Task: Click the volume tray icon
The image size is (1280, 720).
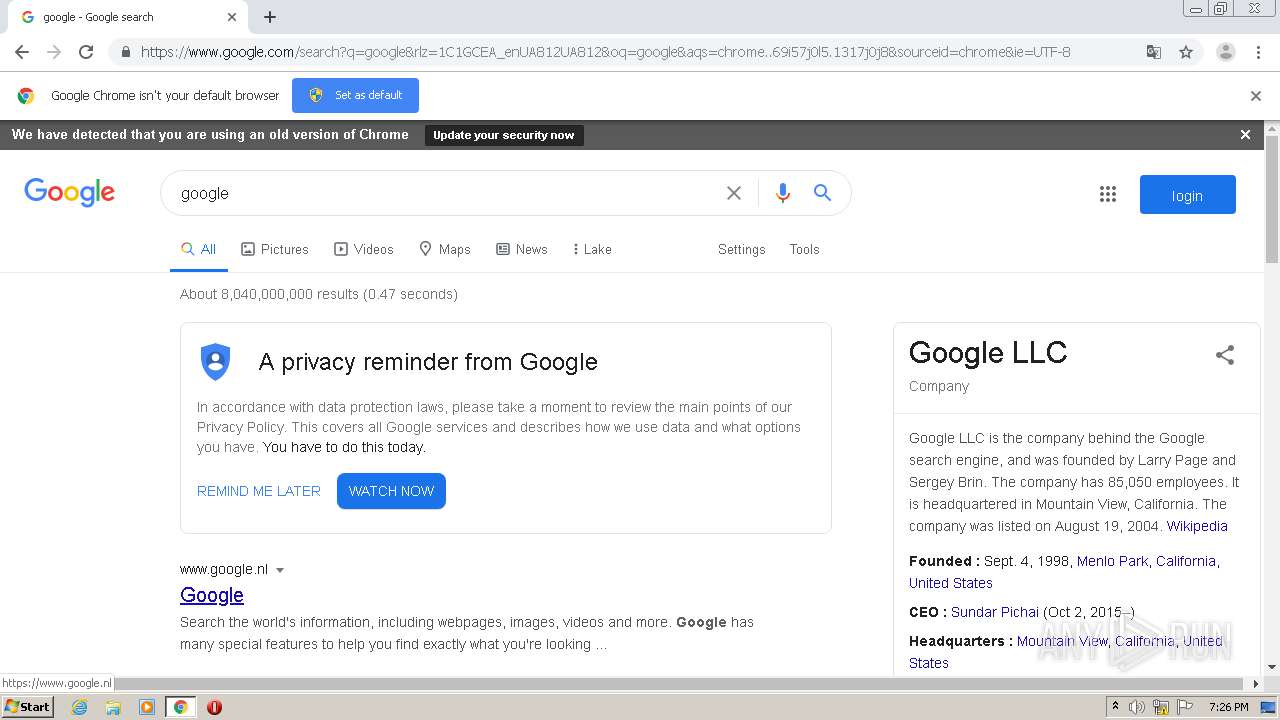Action: [1137, 707]
